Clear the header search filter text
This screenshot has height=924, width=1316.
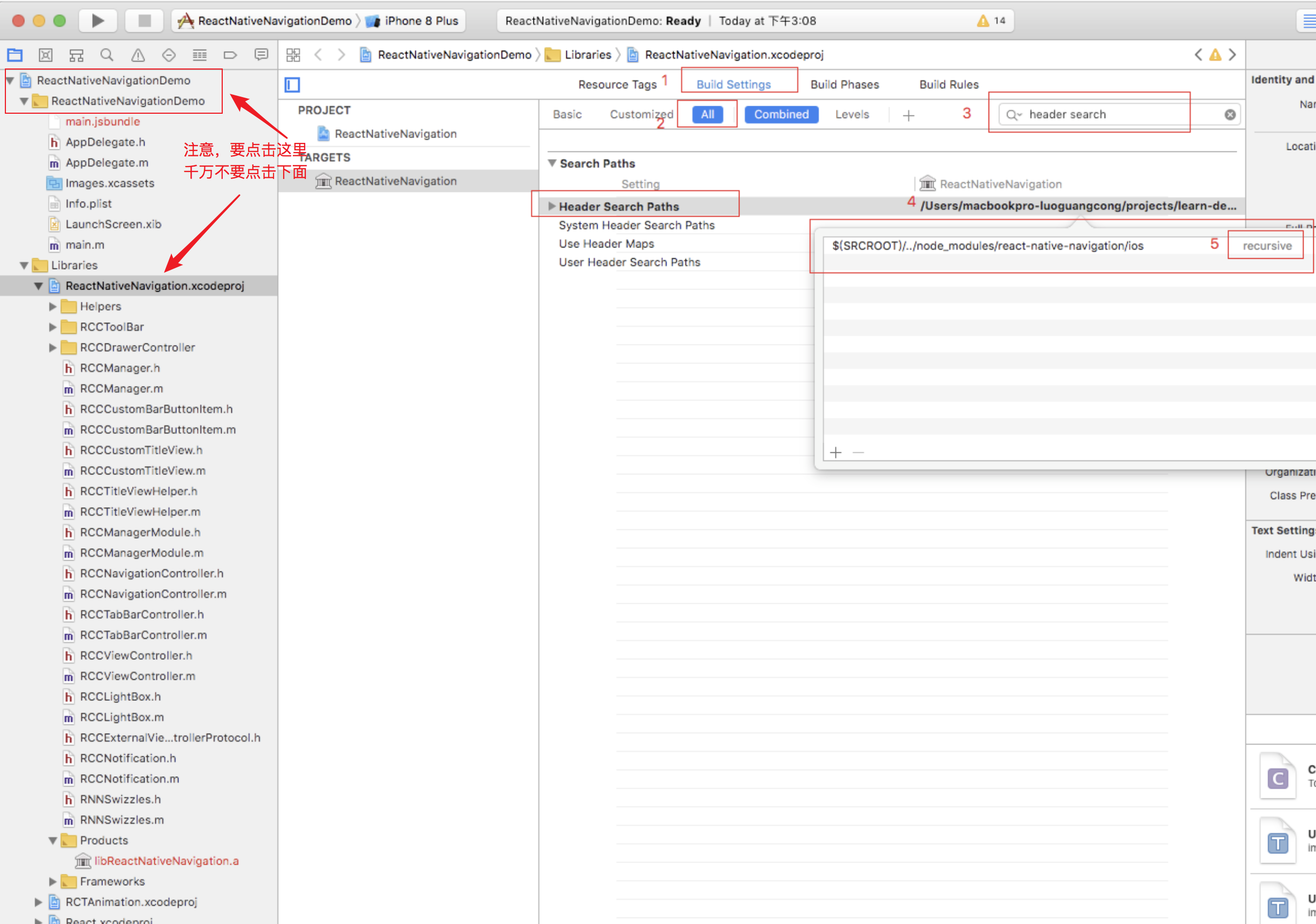coord(1230,115)
